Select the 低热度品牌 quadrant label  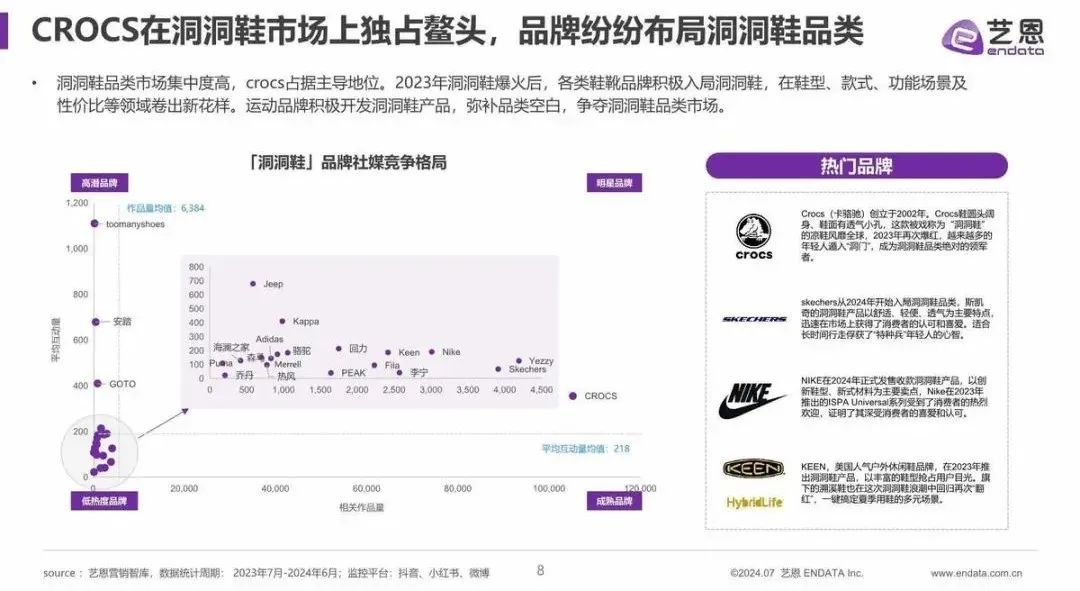pyautogui.click(x=104, y=501)
